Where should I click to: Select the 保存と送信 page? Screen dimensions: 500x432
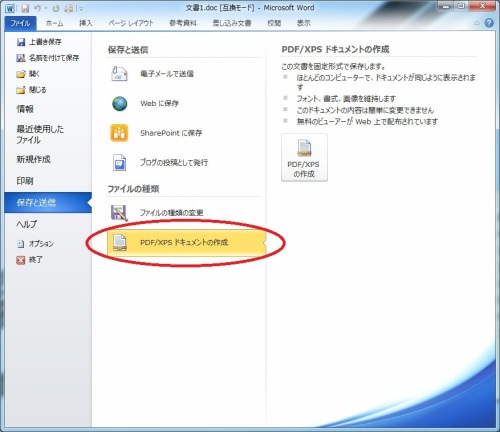click(48, 202)
